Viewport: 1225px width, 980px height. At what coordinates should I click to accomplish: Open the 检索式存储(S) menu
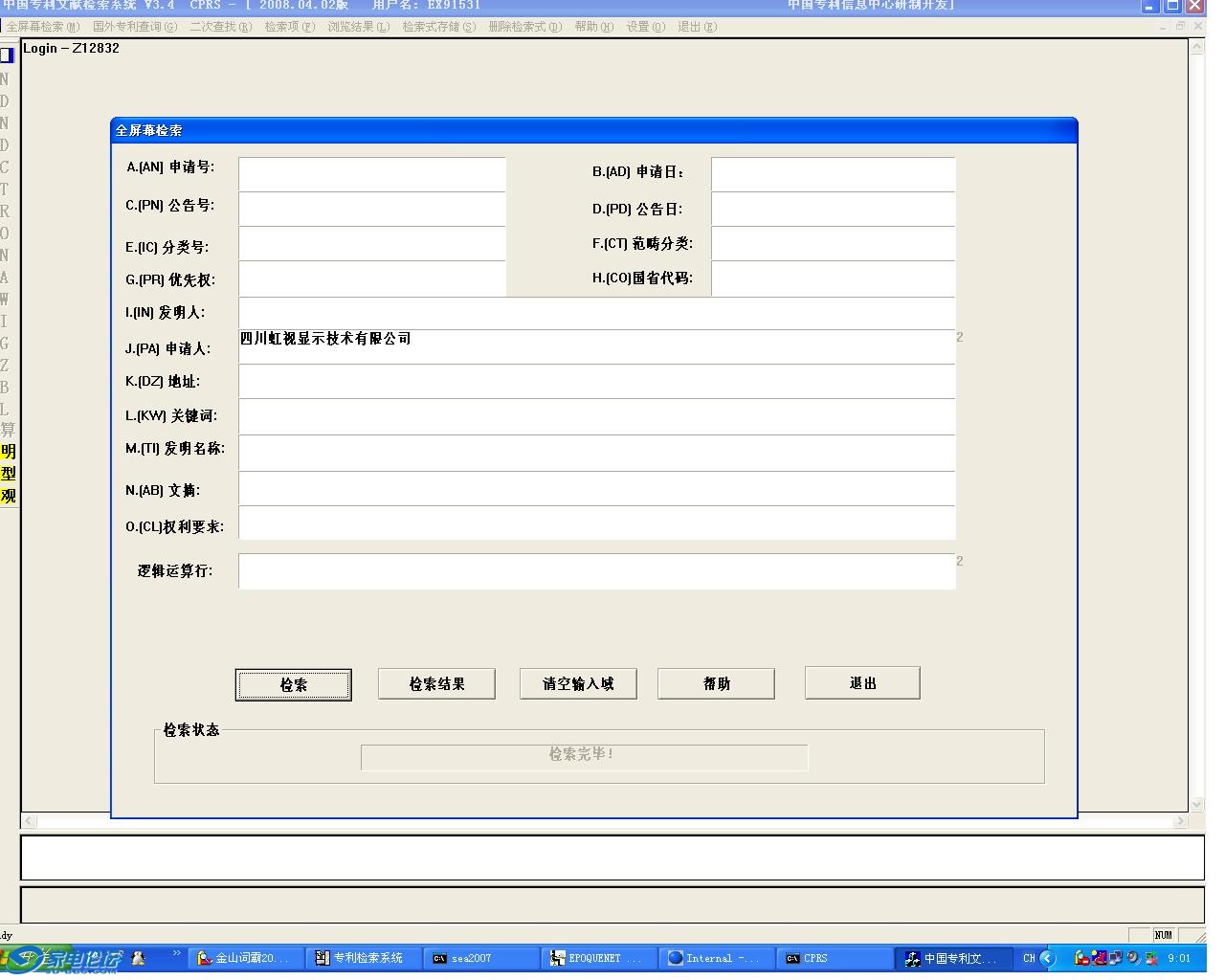click(x=438, y=27)
